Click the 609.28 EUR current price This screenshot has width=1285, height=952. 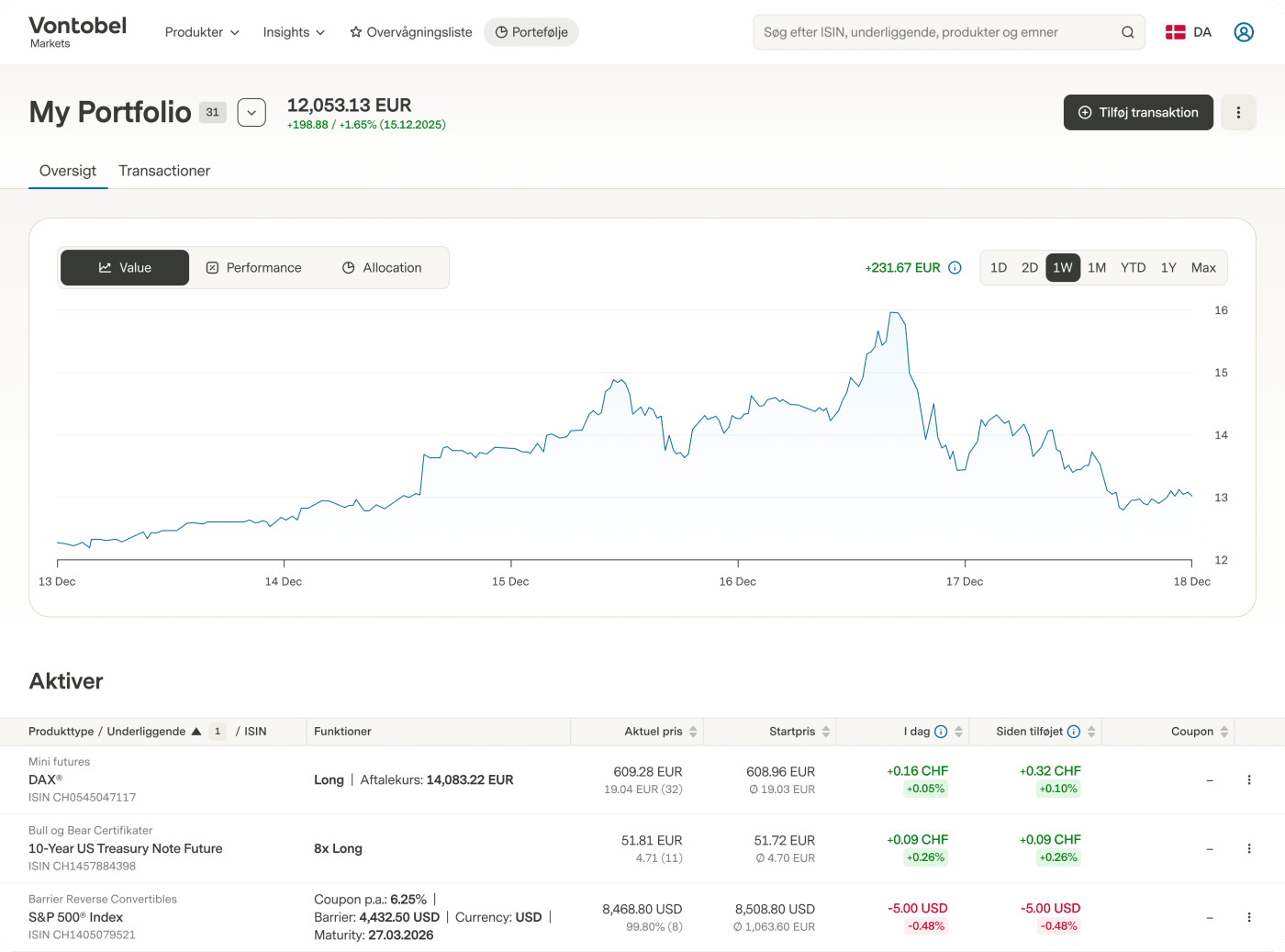click(x=648, y=772)
